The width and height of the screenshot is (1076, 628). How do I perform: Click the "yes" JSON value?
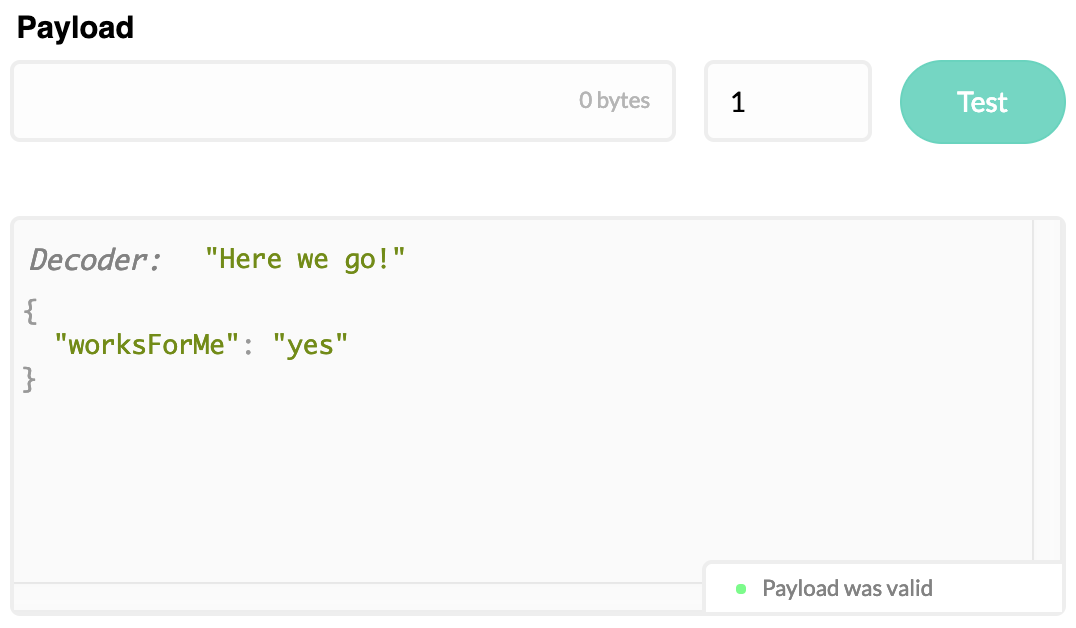click(x=310, y=345)
